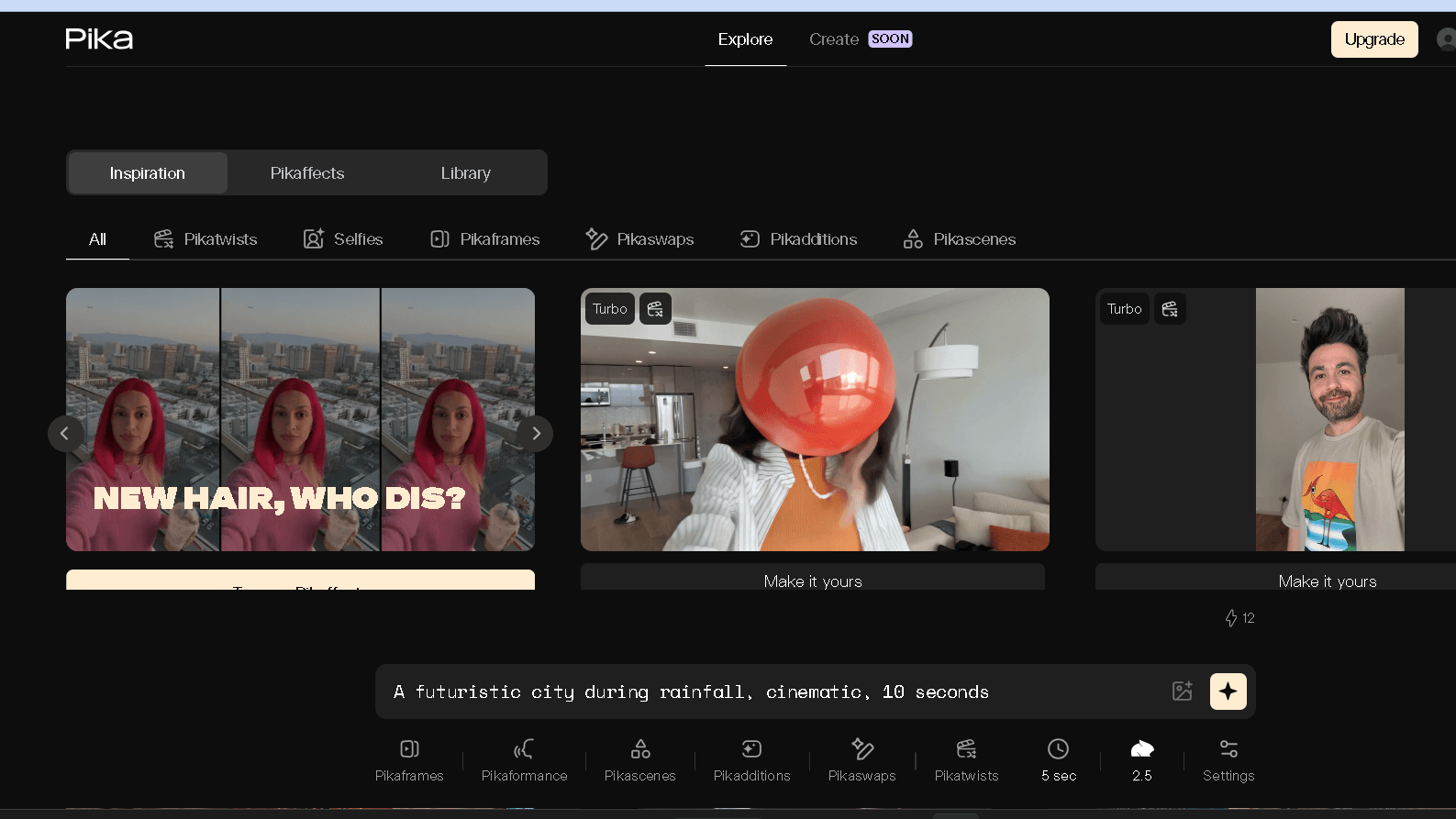Open the 5 sec duration selector
This screenshot has height=819, width=1456.
pyautogui.click(x=1059, y=761)
